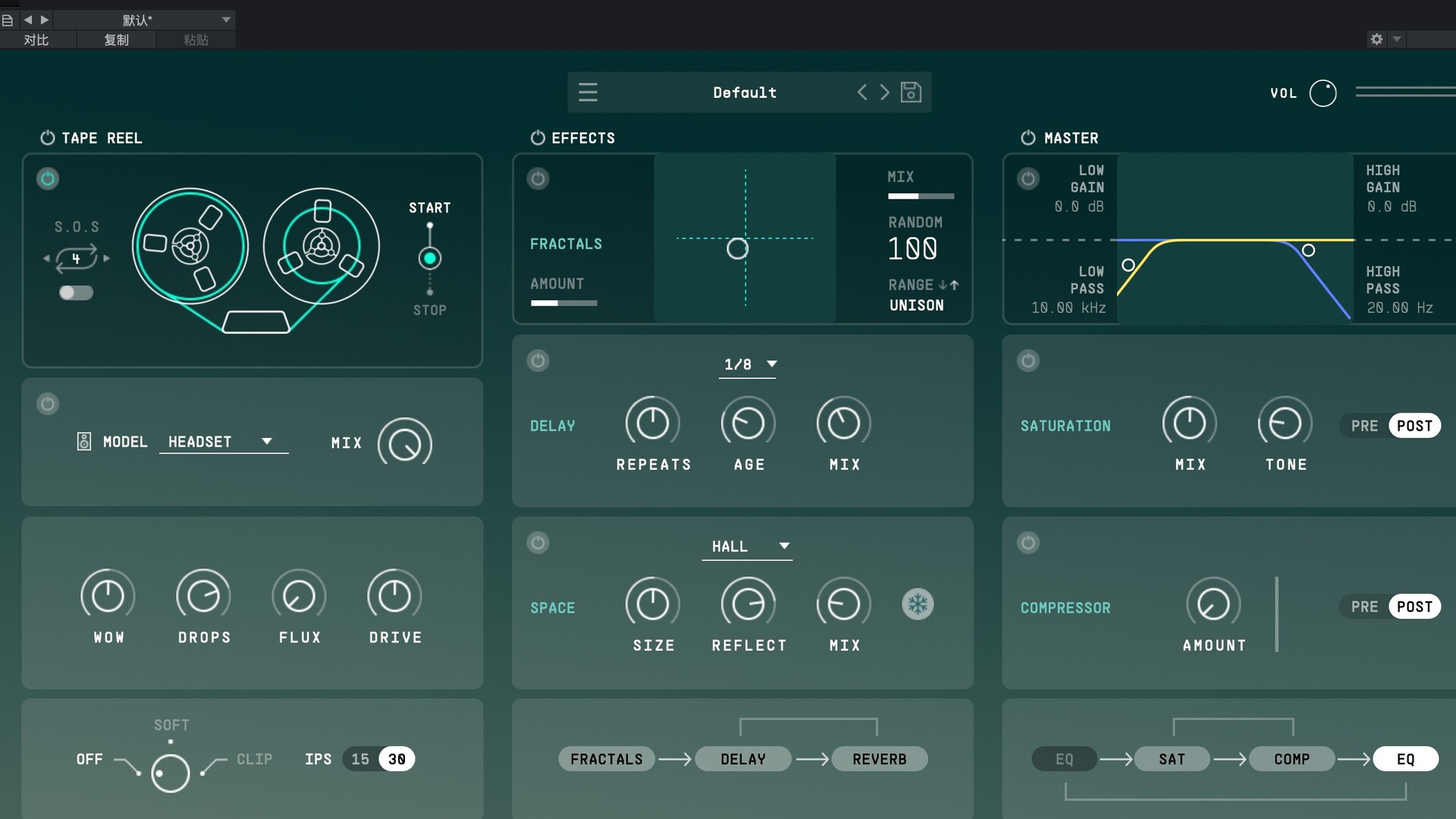The width and height of the screenshot is (1456, 819).
Task: Click the reverb freeze snowflake icon
Action: pyautogui.click(x=918, y=604)
